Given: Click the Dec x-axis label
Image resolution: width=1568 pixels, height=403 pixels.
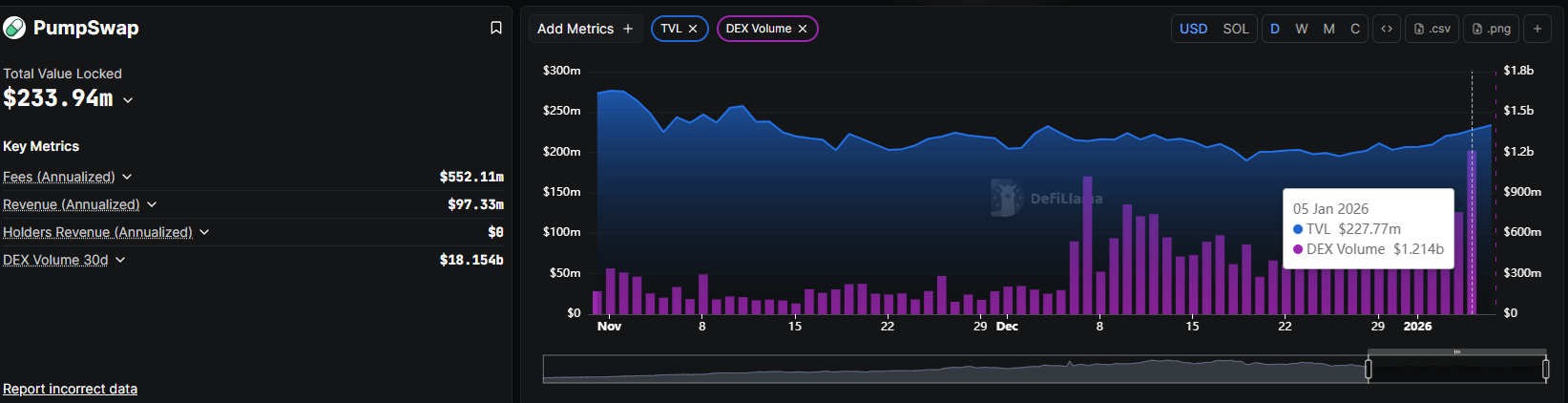Looking at the screenshot, I should (x=1007, y=327).
